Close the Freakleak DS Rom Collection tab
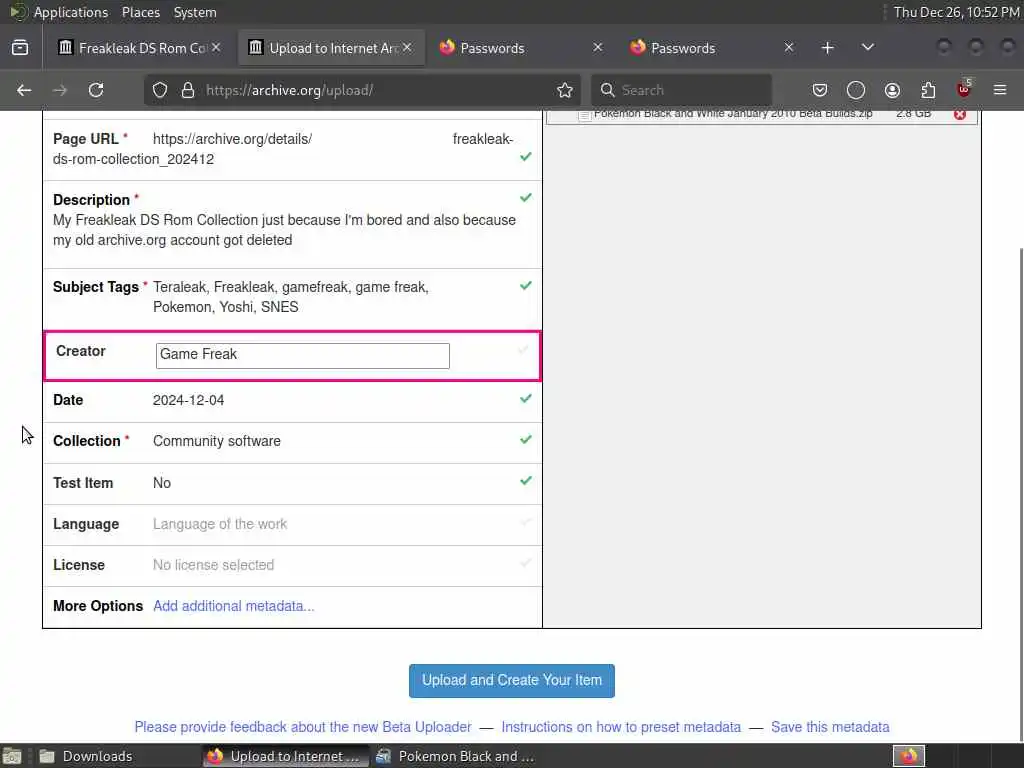 point(216,48)
